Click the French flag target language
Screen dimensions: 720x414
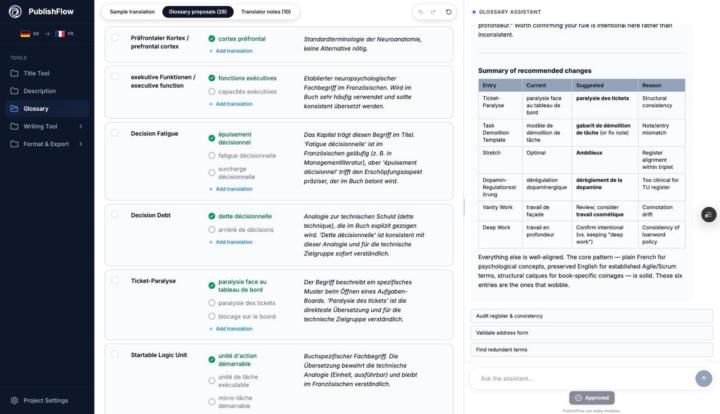click(x=60, y=34)
